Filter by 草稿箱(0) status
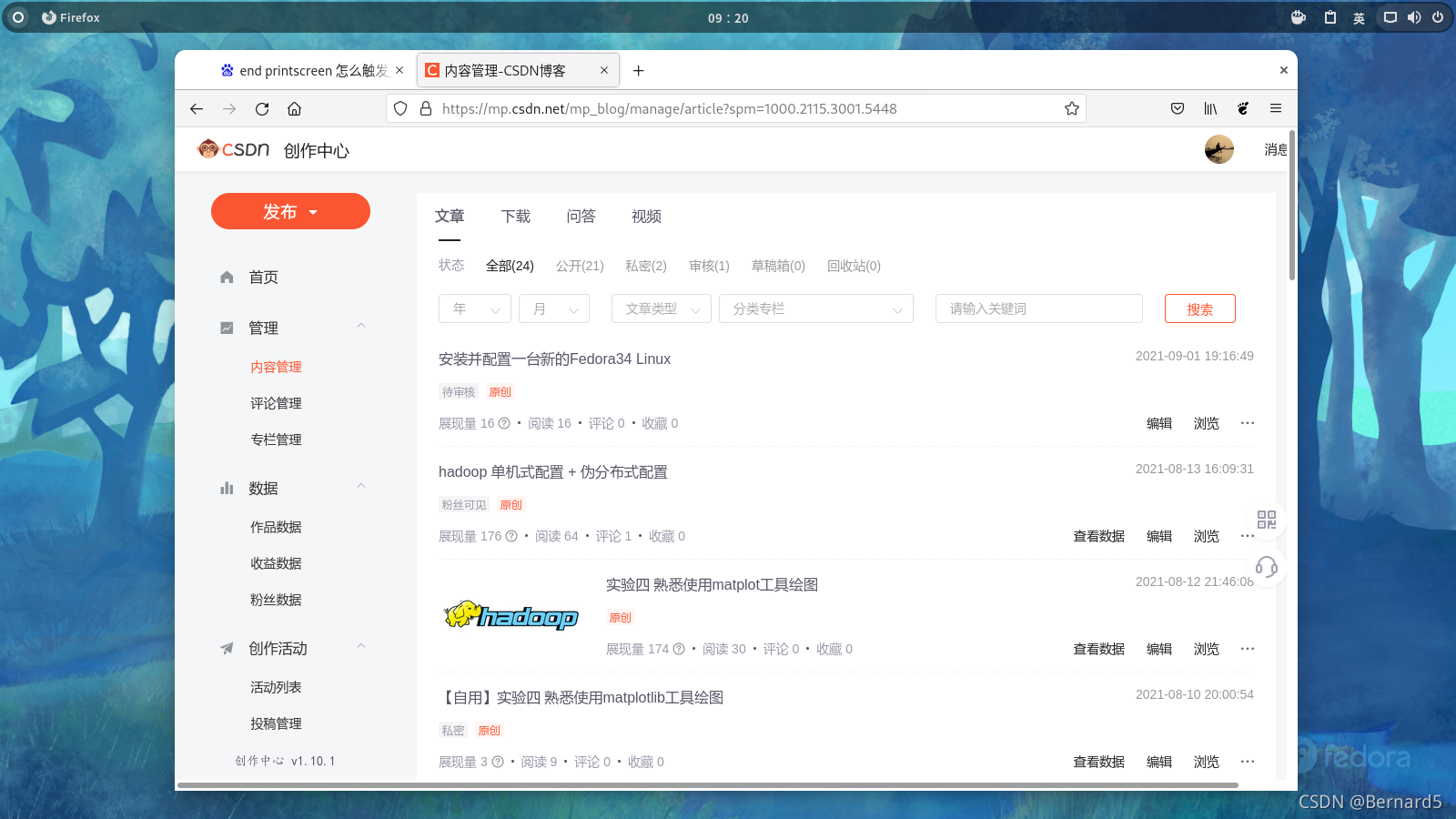 tap(778, 266)
